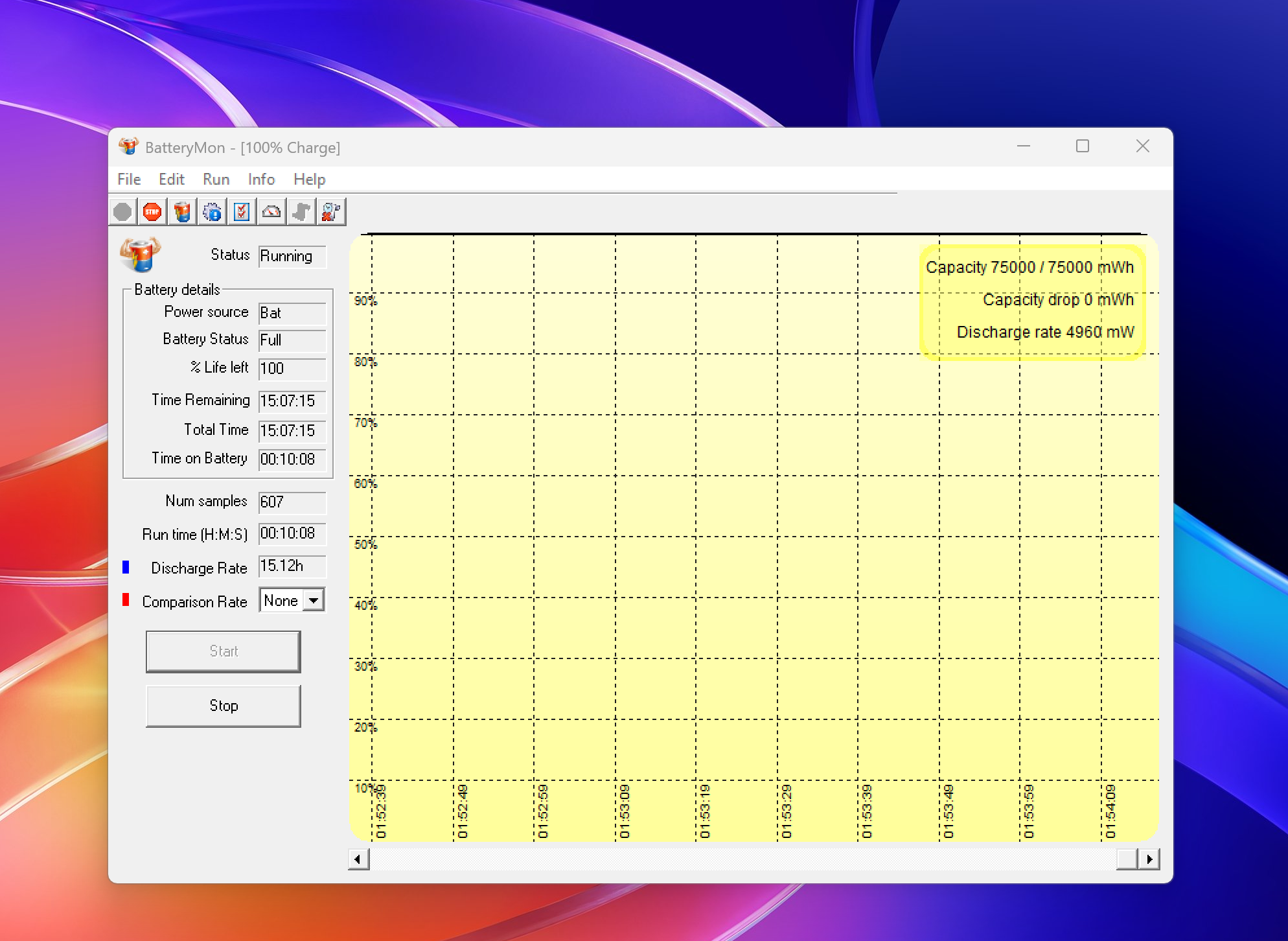
Task: Click the Discharge rate 4960 mW text
Action: pos(1045,332)
